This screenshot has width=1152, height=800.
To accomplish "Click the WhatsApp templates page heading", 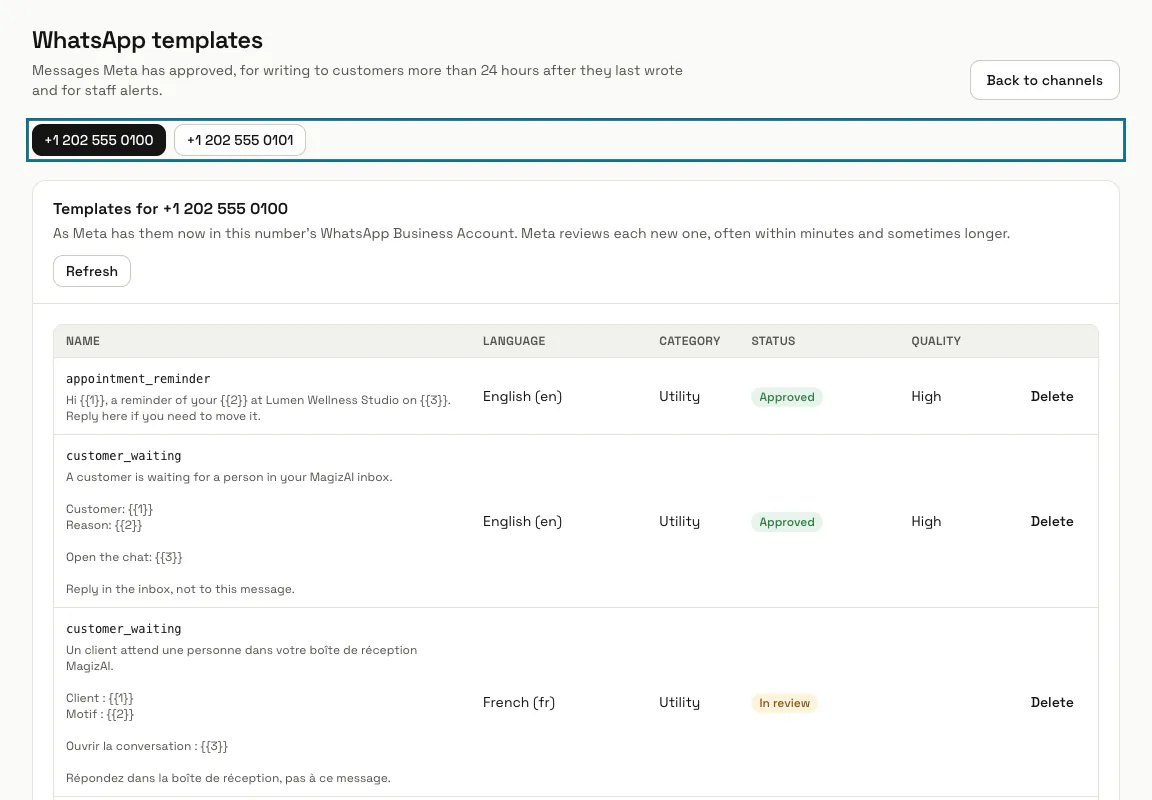I will pyautogui.click(x=147, y=40).
